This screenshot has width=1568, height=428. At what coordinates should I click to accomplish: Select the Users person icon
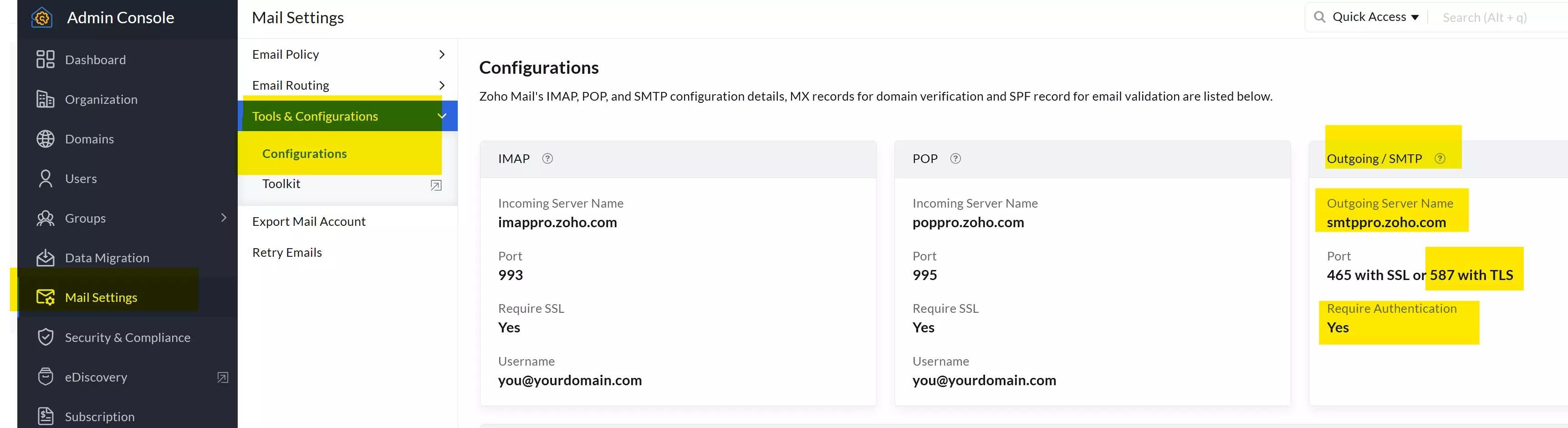click(x=45, y=178)
